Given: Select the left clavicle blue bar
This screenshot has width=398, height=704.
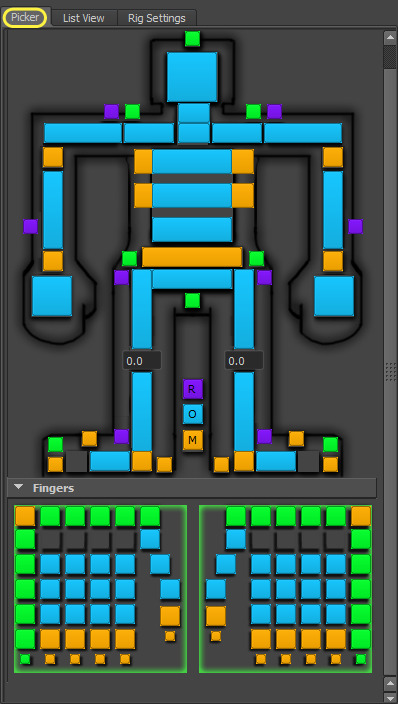Looking at the screenshot, I should [149, 133].
